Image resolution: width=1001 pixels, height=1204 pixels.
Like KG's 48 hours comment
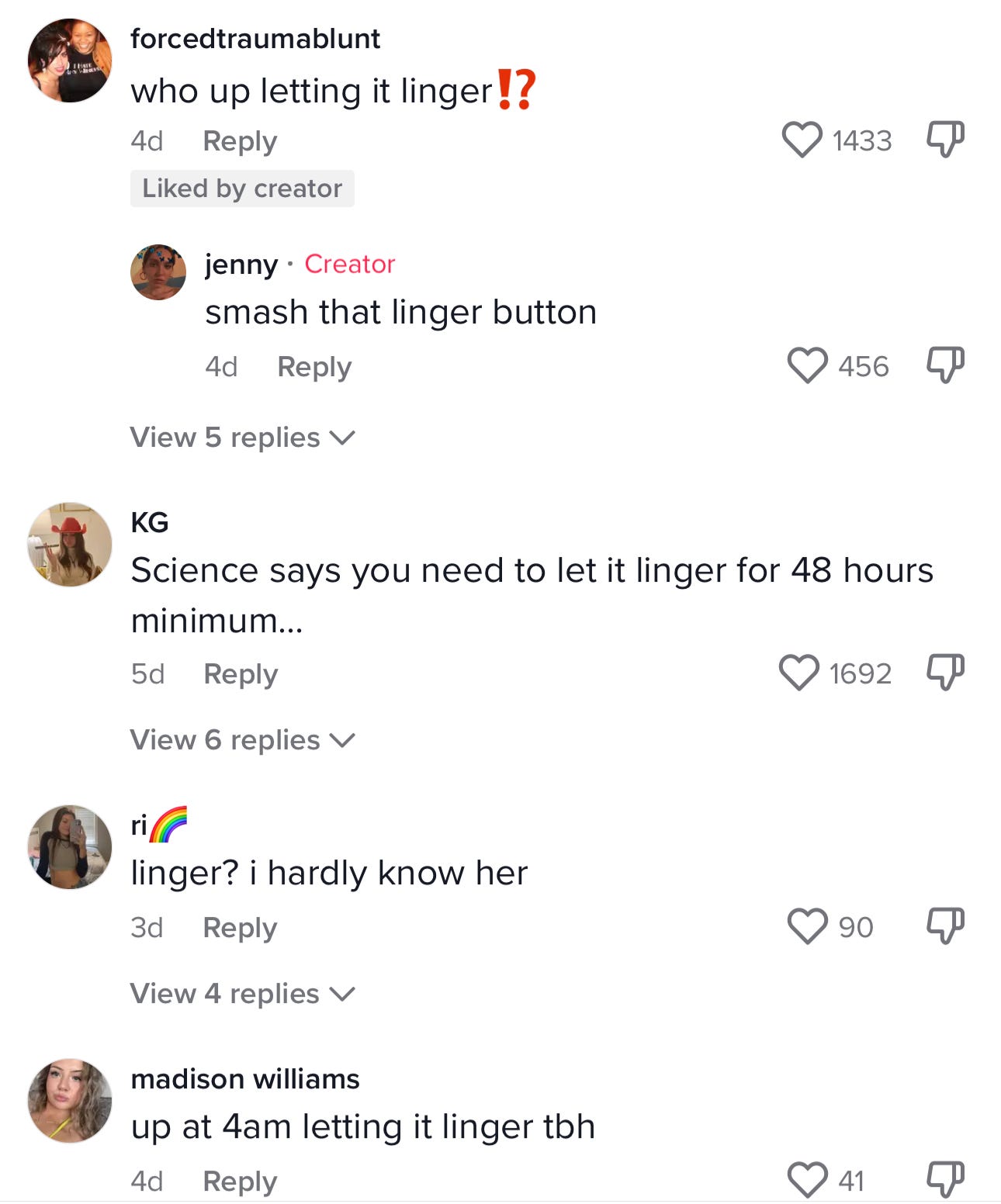798,673
